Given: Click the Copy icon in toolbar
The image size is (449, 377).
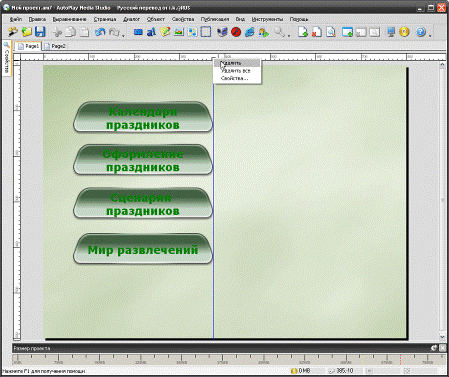Looking at the screenshot, I should click(x=71, y=32).
